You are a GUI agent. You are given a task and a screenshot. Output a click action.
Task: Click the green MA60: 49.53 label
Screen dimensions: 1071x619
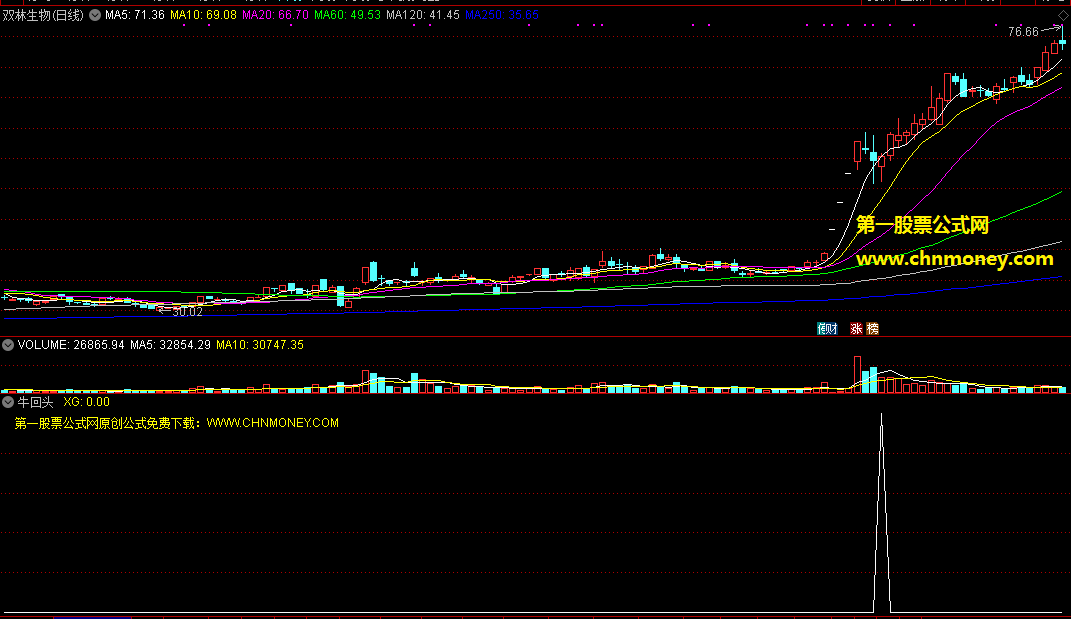click(x=347, y=15)
